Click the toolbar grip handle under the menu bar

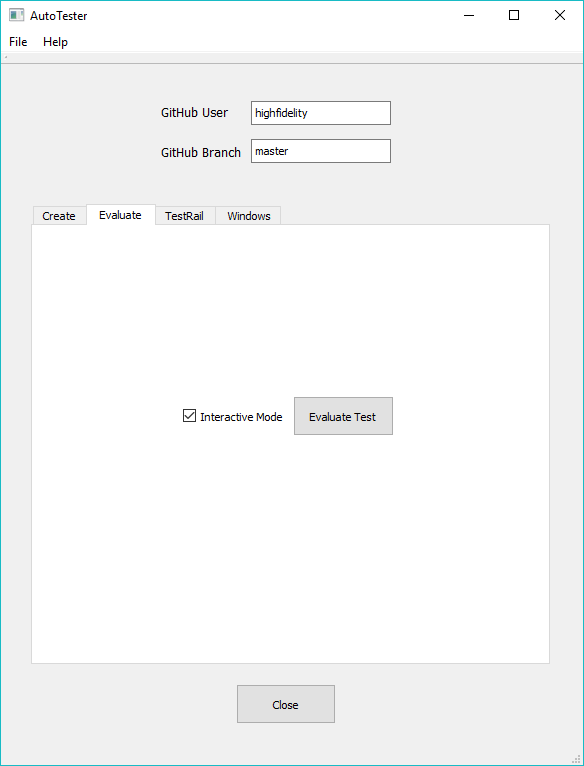5,57
